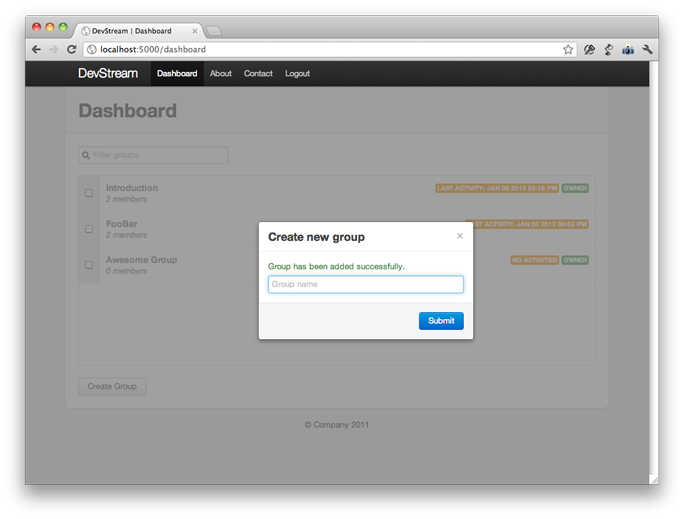This screenshot has width=684, height=519.
Task: Reload the page with refresh icon
Action: point(72,49)
